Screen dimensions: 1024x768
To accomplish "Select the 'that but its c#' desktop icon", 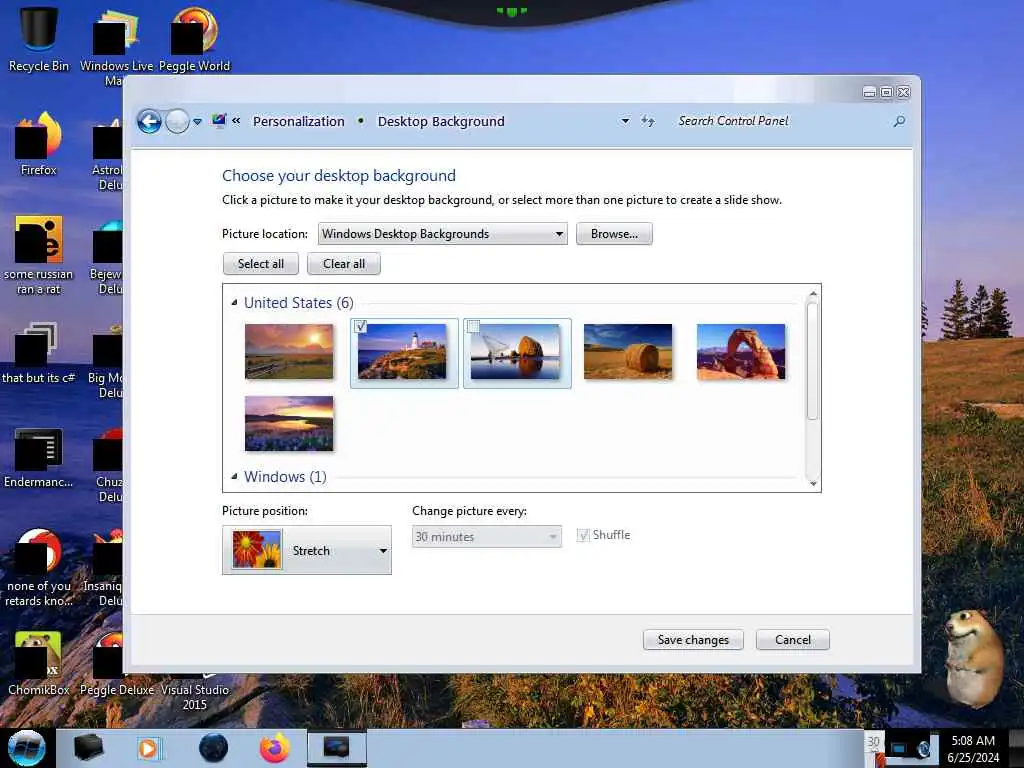I will pyautogui.click(x=39, y=353).
